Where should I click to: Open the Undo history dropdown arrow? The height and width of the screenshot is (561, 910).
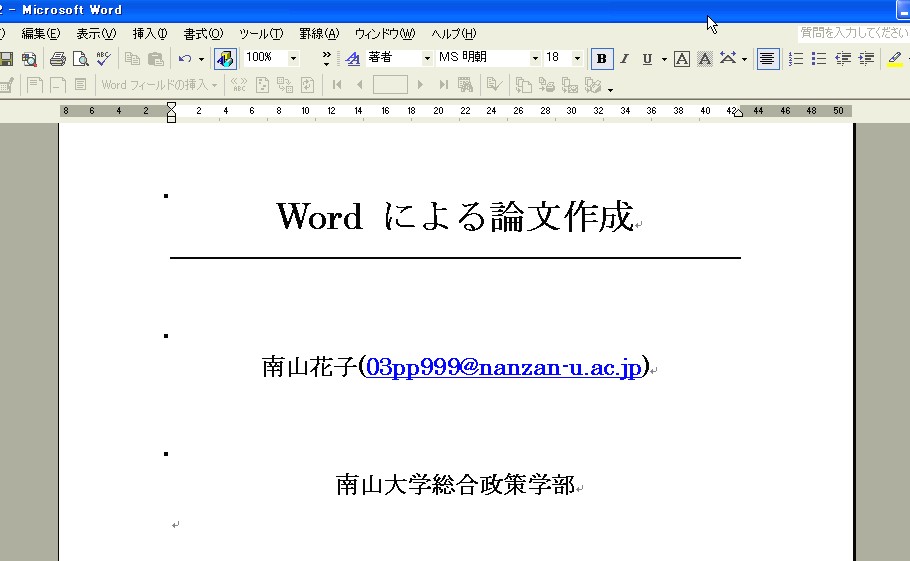pos(201,59)
